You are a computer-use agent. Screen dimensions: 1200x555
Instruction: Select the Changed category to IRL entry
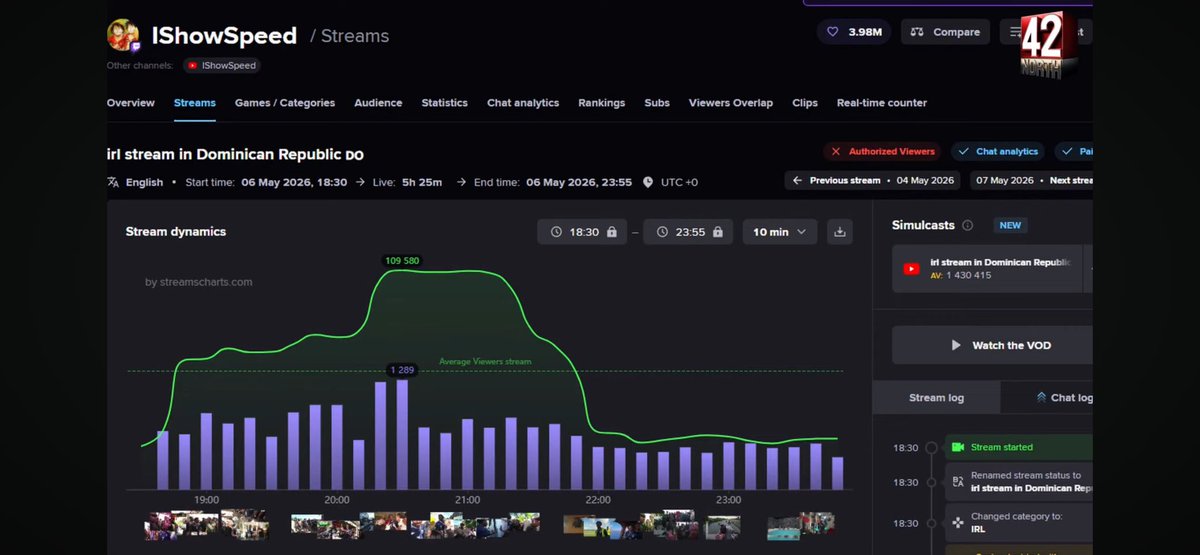click(1019, 522)
